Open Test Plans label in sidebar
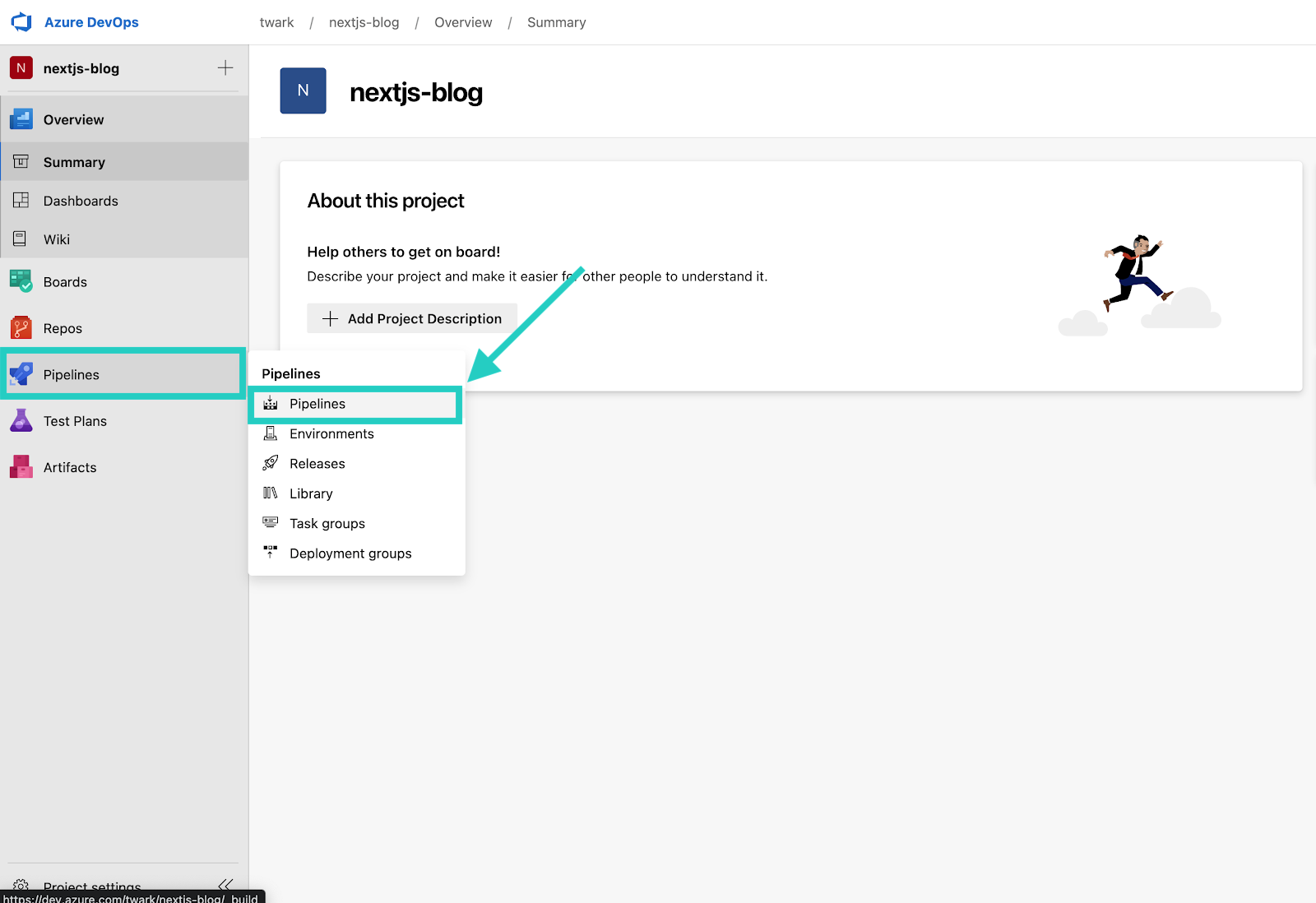 (x=75, y=421)
